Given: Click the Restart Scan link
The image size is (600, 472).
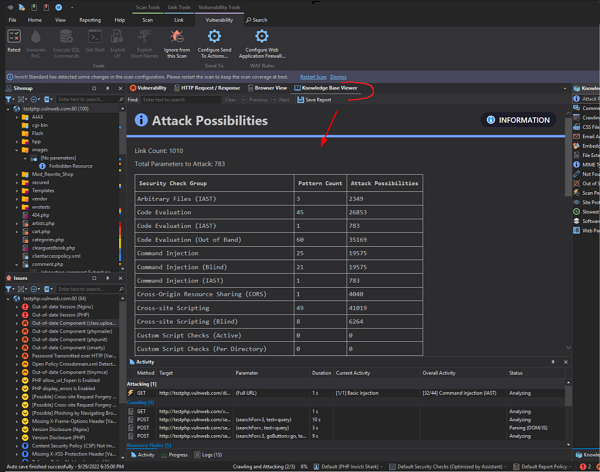Looking at the screenshot, I should click(x=313, y=76).
